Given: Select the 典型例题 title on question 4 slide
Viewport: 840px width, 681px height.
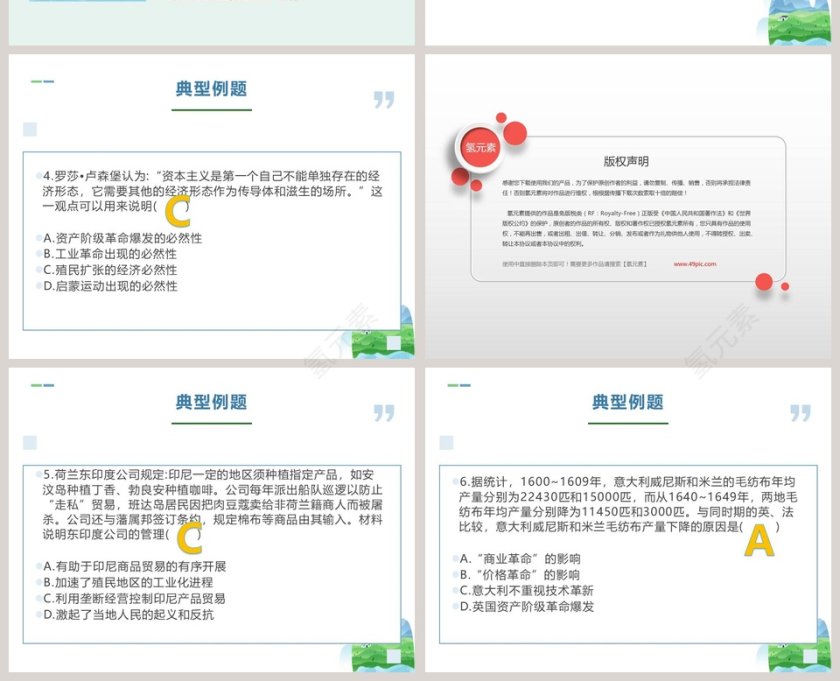Looking at the screenshot, I should [x=213, y=88].
